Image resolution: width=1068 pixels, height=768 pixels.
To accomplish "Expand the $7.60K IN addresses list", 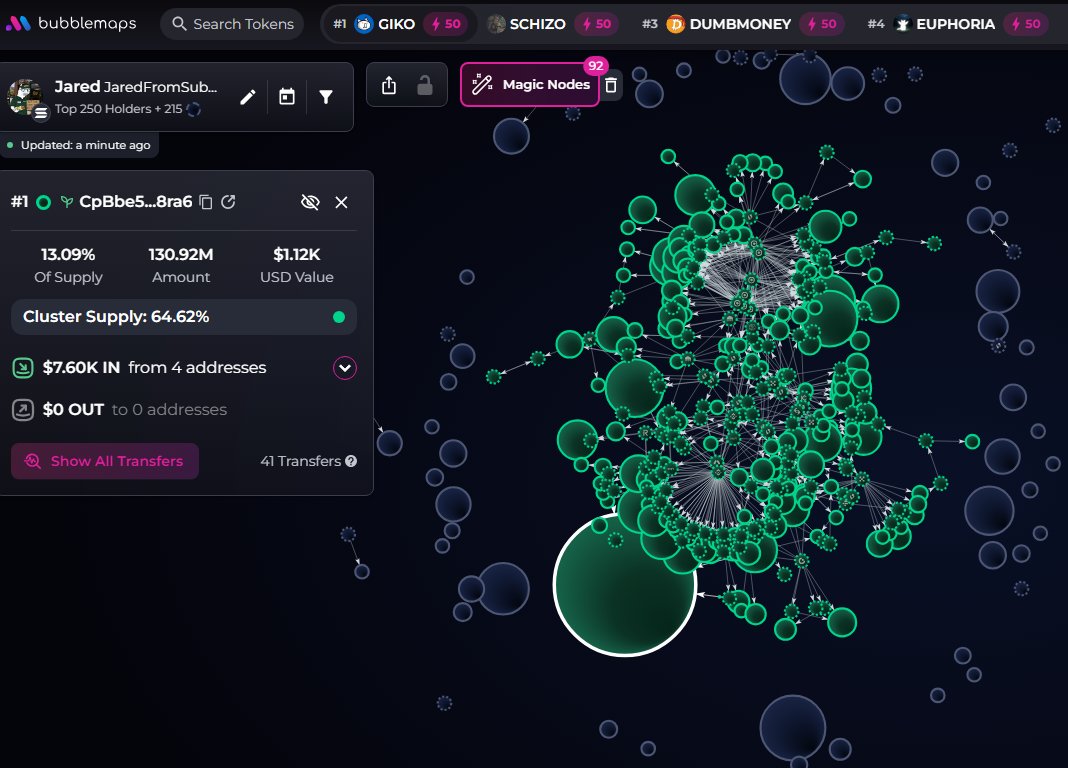I will point(345,368).
